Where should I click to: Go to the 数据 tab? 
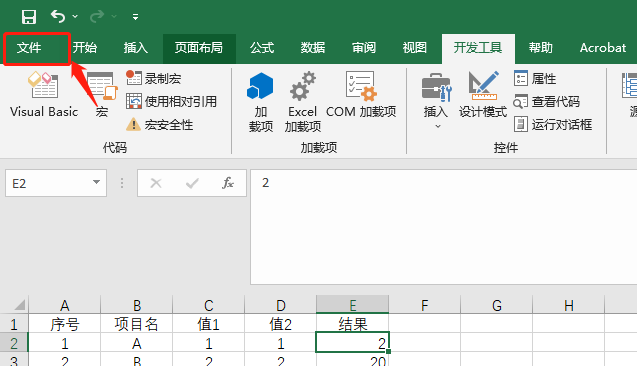coord(313,48)
